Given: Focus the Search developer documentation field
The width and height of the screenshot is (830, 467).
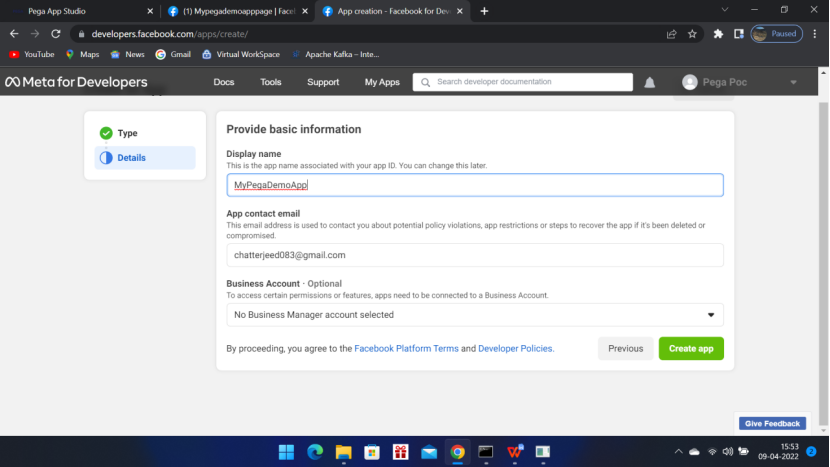Looking at the screenshot, I should pyautogui.click(x=522, y=82).
